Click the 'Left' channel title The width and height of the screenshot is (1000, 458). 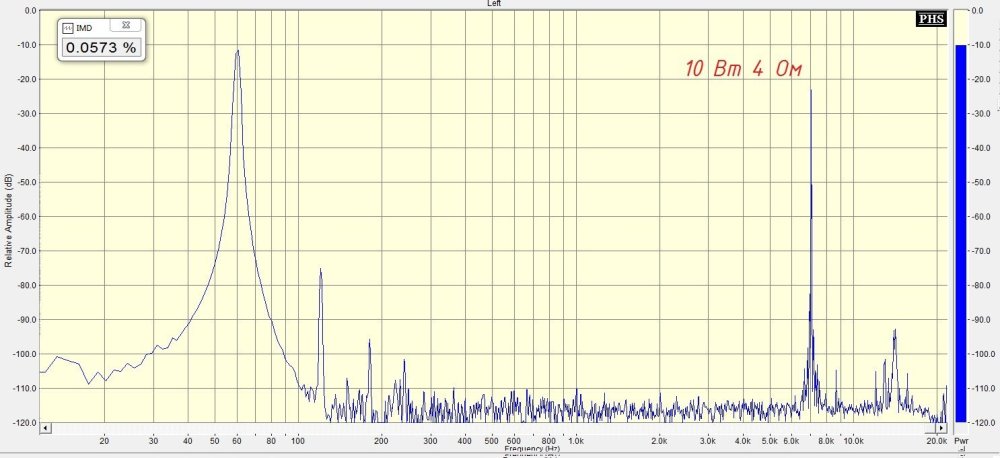[x=494, y=4]
